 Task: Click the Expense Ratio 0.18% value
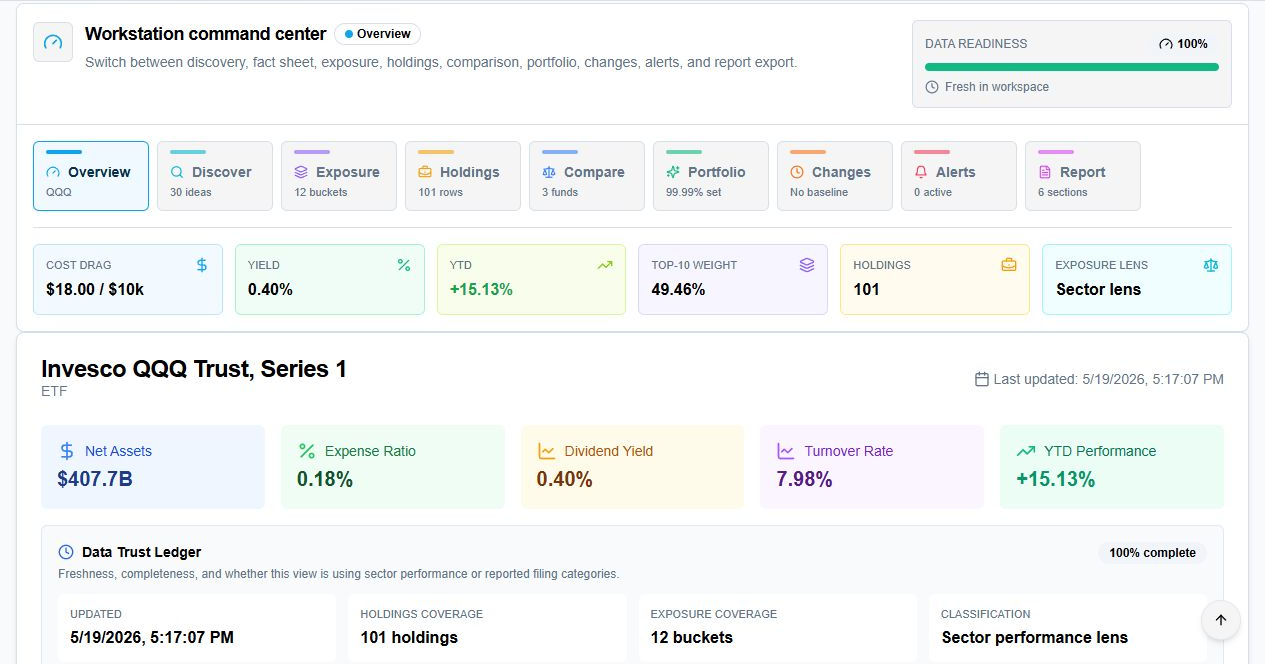point(325,479)
